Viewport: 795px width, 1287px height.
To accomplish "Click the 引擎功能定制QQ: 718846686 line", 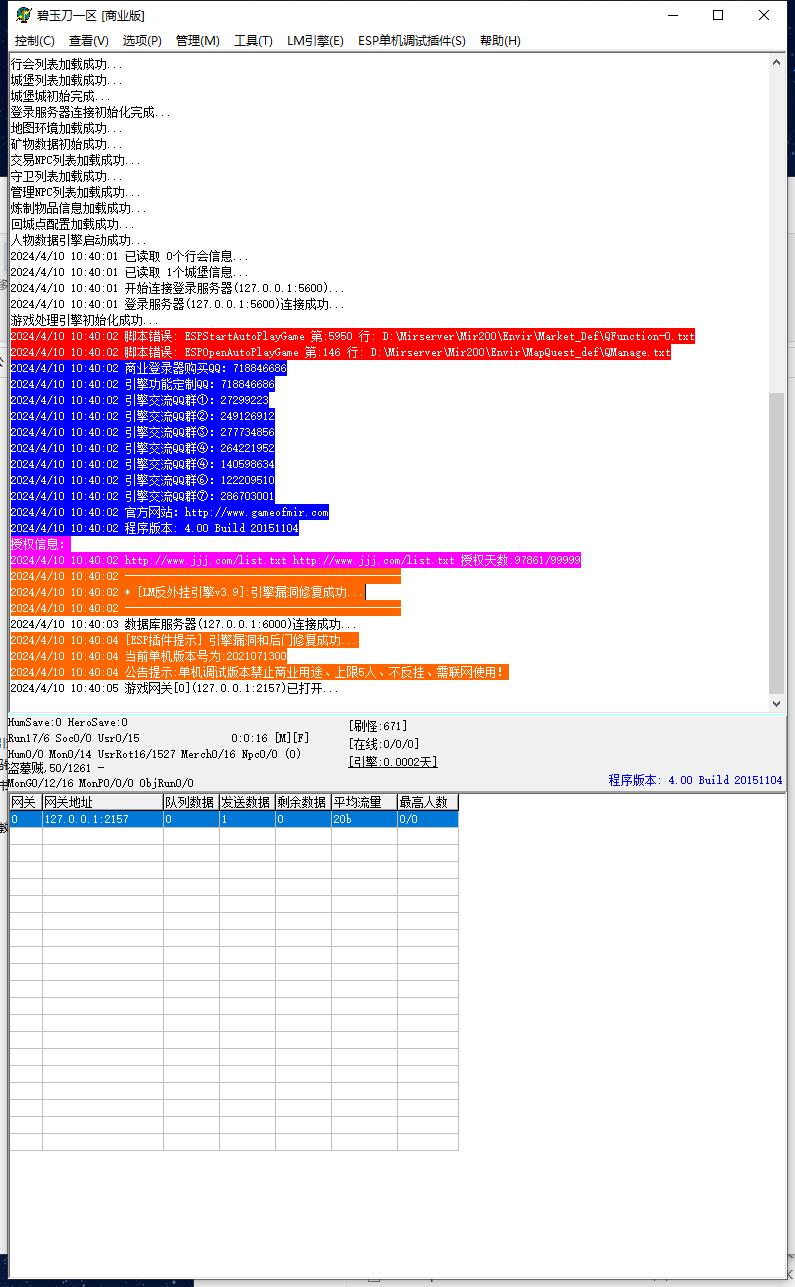I will click(142, 384).
